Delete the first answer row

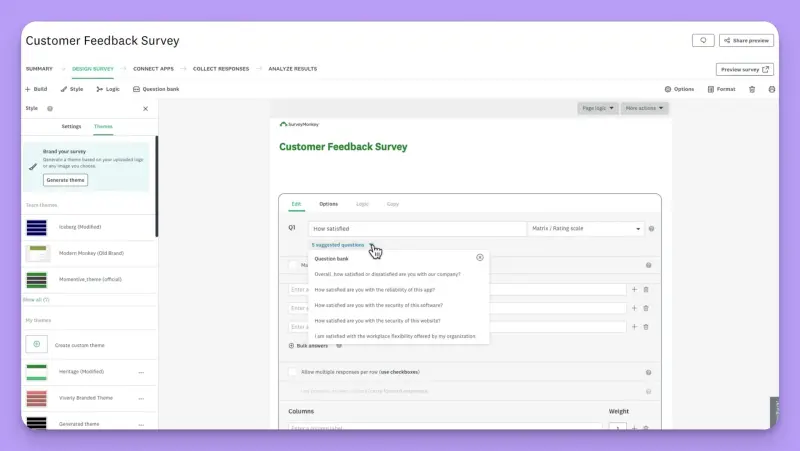(646, 289)
